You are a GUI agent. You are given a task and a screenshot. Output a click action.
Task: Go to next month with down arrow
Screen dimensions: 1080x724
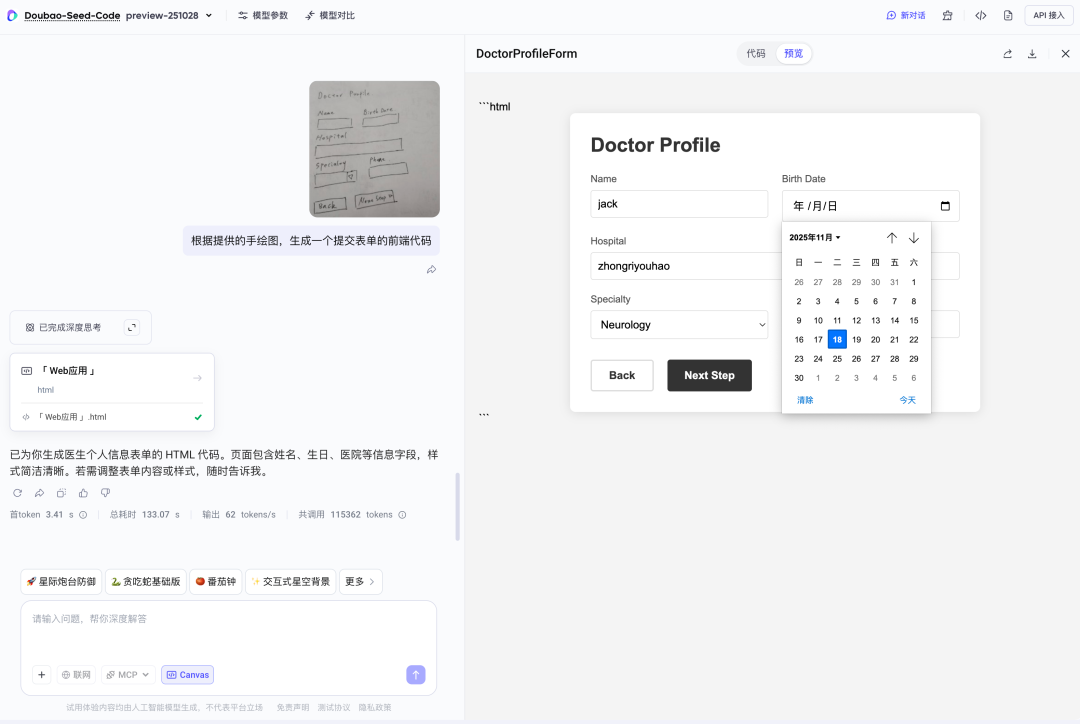point(914,238)
